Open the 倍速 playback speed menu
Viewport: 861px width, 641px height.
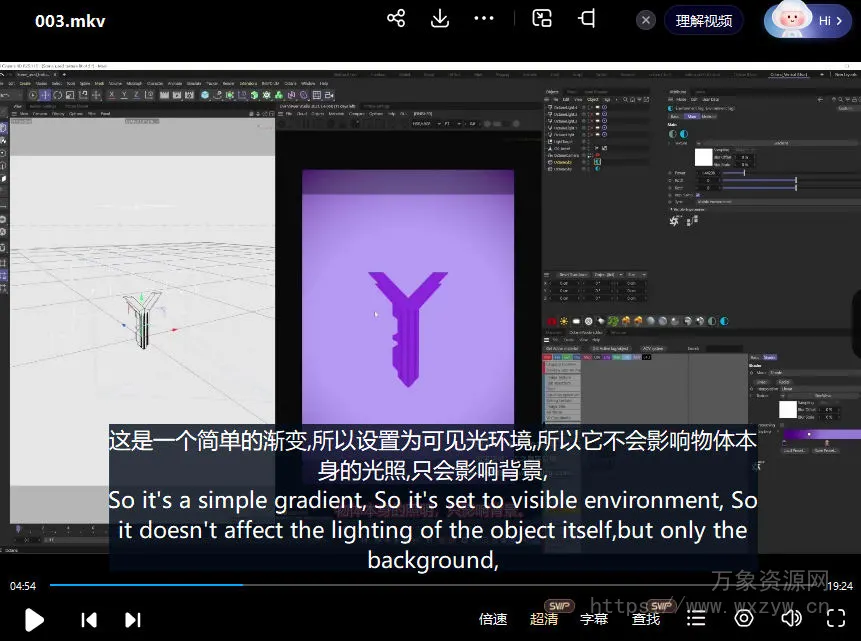point(493,620)
